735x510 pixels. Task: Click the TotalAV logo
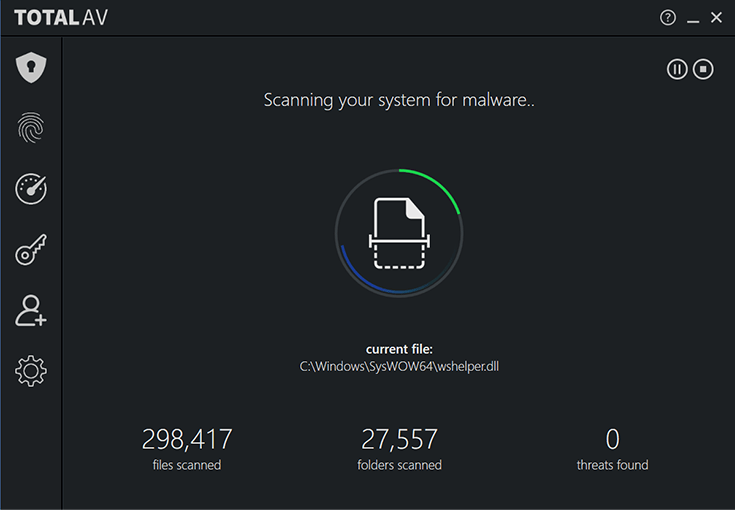[61, 18]
